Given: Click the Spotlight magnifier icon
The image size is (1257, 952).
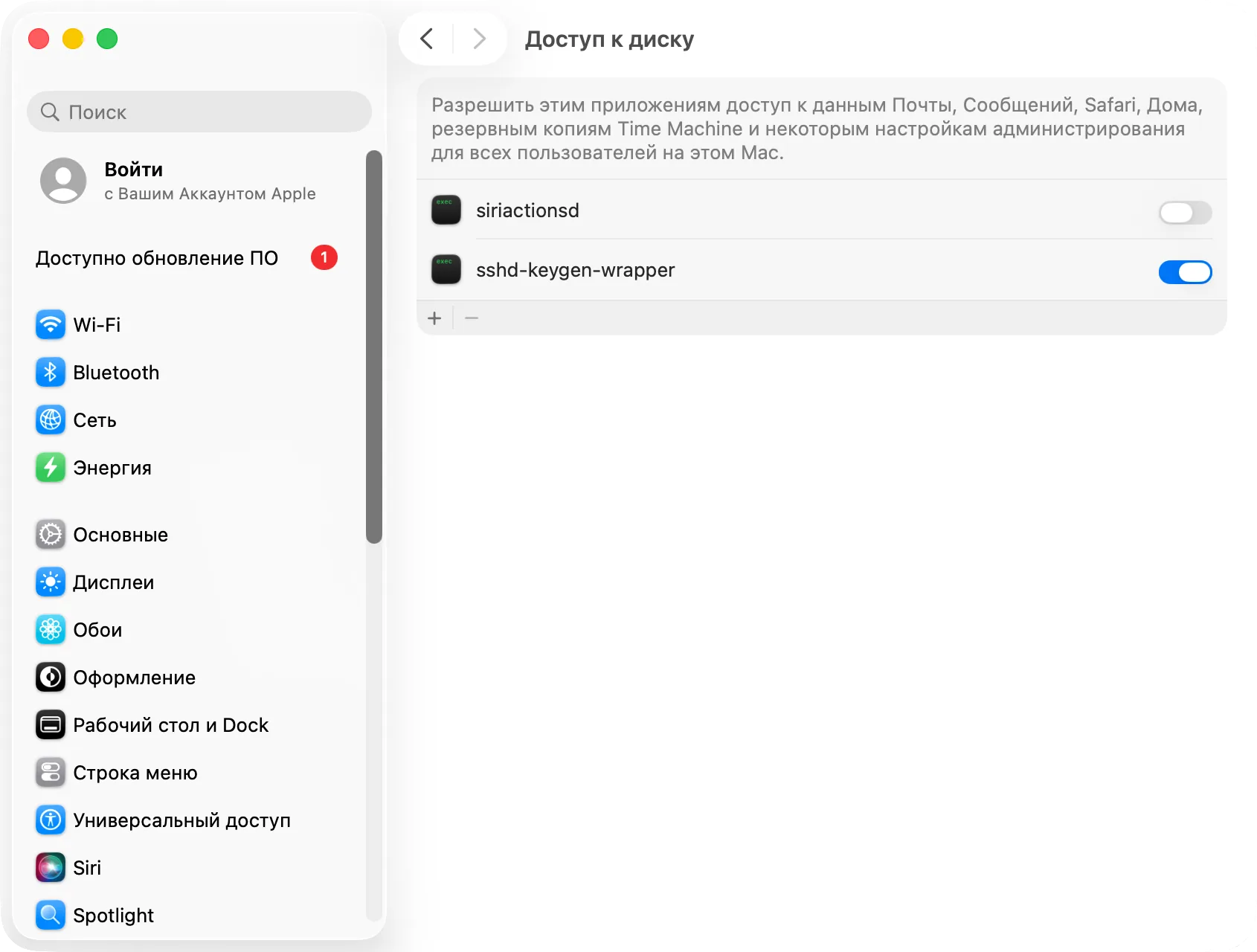Looking at the screenshot, I should click(51, 915).
